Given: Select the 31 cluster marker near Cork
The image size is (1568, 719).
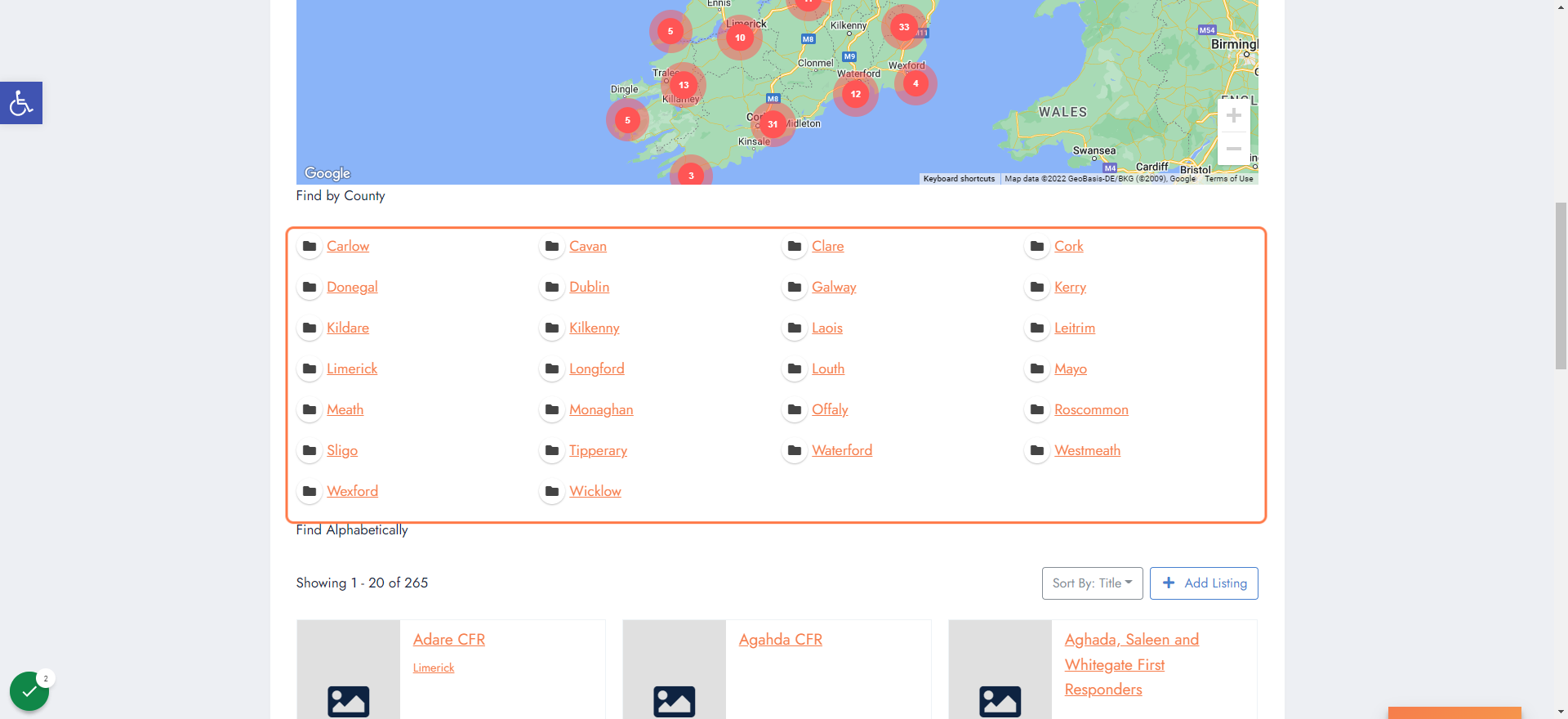Looking at the screenshot, I should [x=773, y=124].
